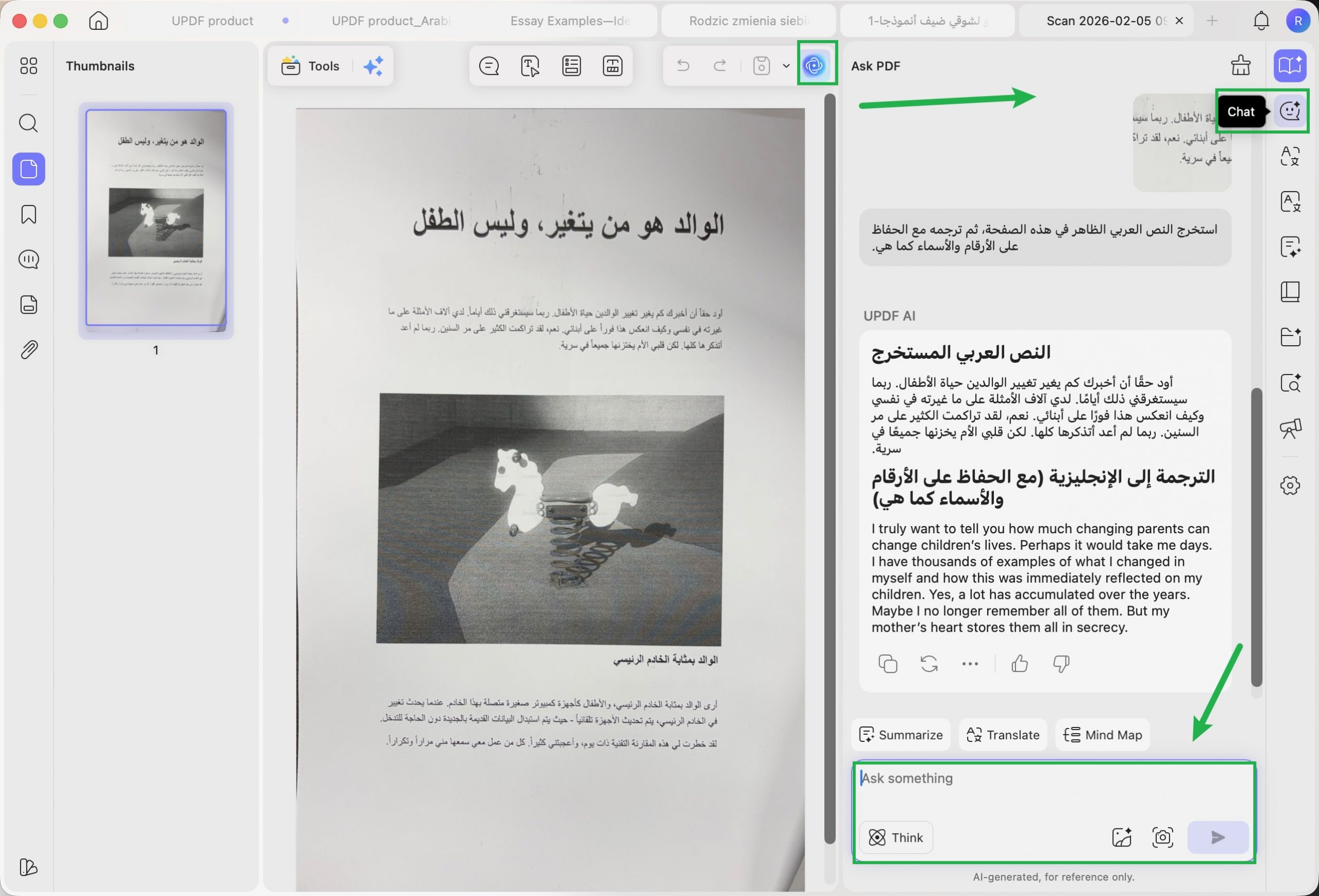Screen dimensions: 1319x896
Task: Open the megaphone announcements icon
Action: pos(1290,428)
